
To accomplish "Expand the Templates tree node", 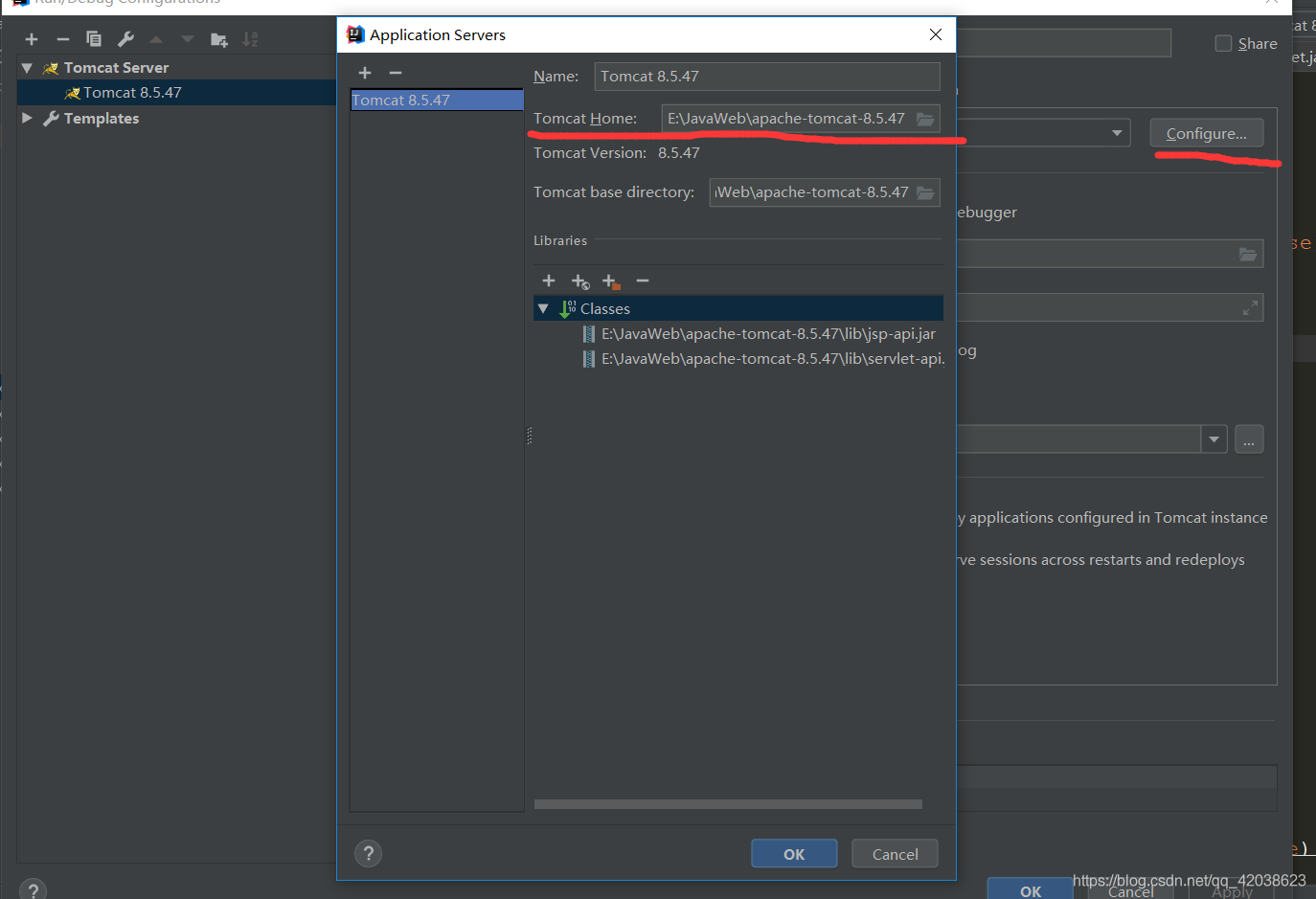I will (27, 118).
